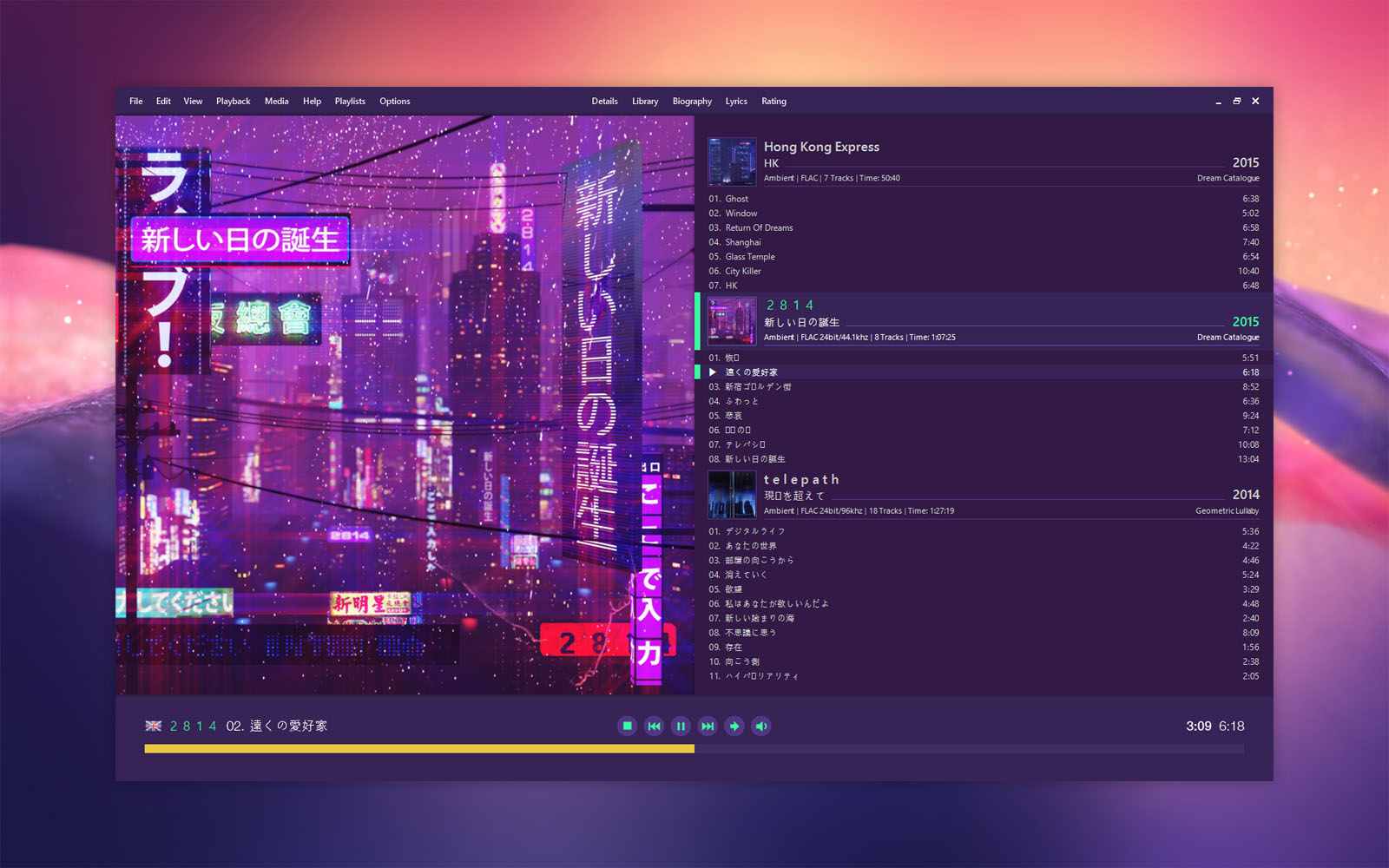Open the Playlists menu

coord(350,102)
